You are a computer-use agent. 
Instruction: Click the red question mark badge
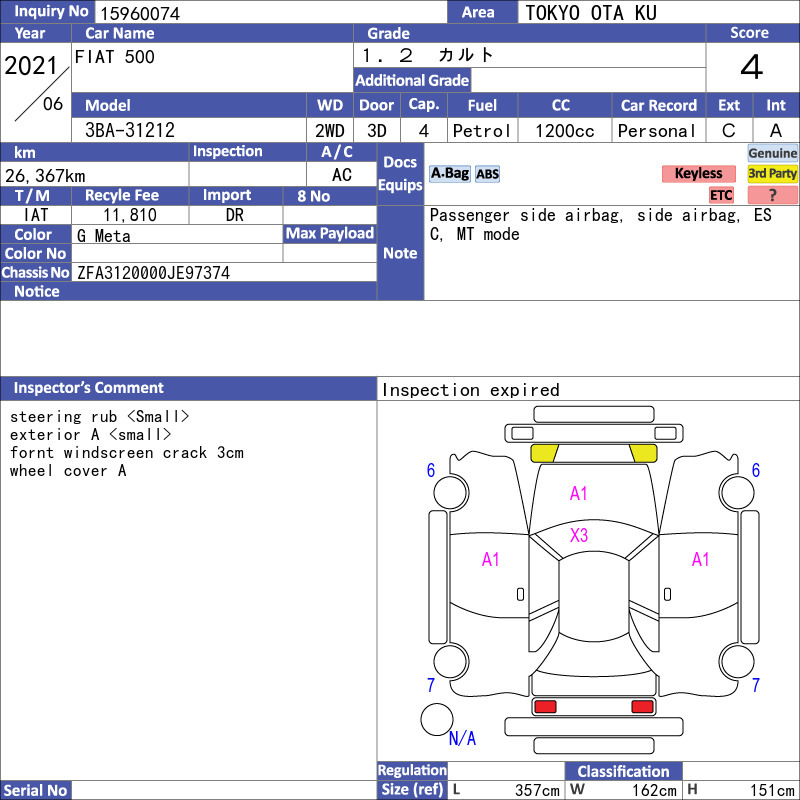[x=772, y=195]
